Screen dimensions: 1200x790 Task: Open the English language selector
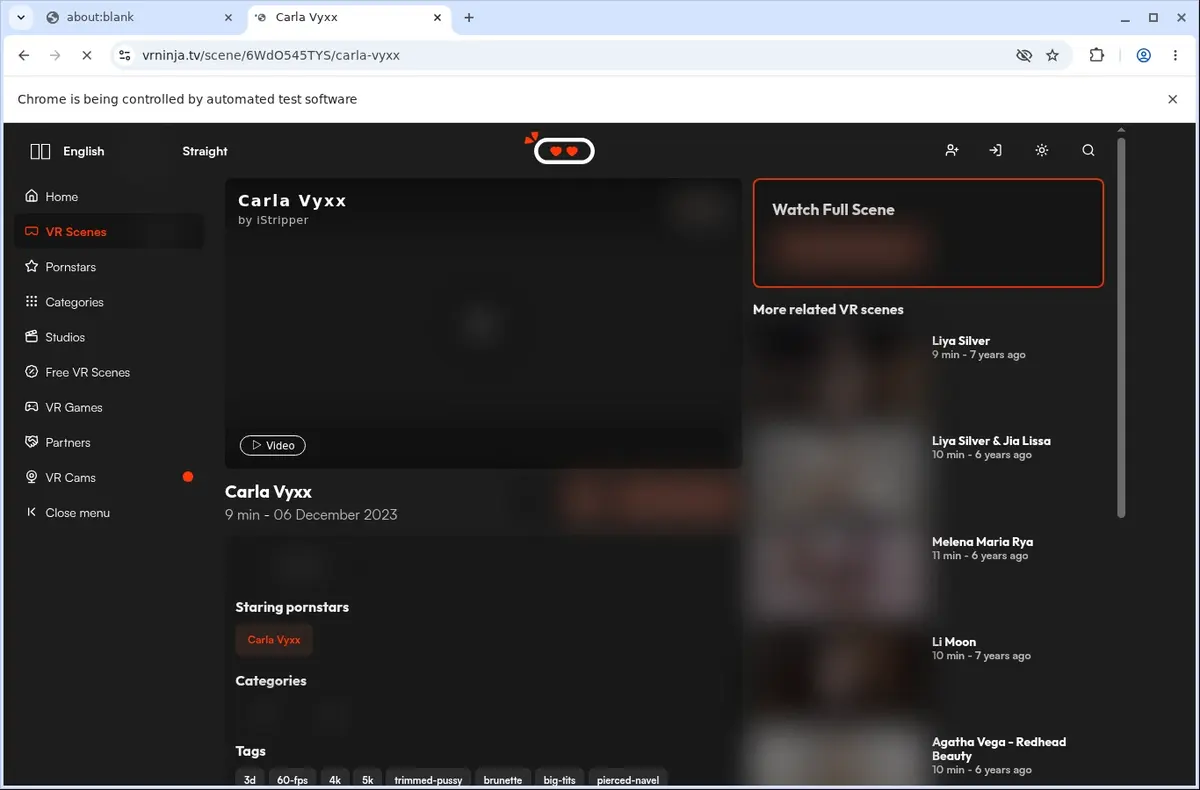[84, 151]
